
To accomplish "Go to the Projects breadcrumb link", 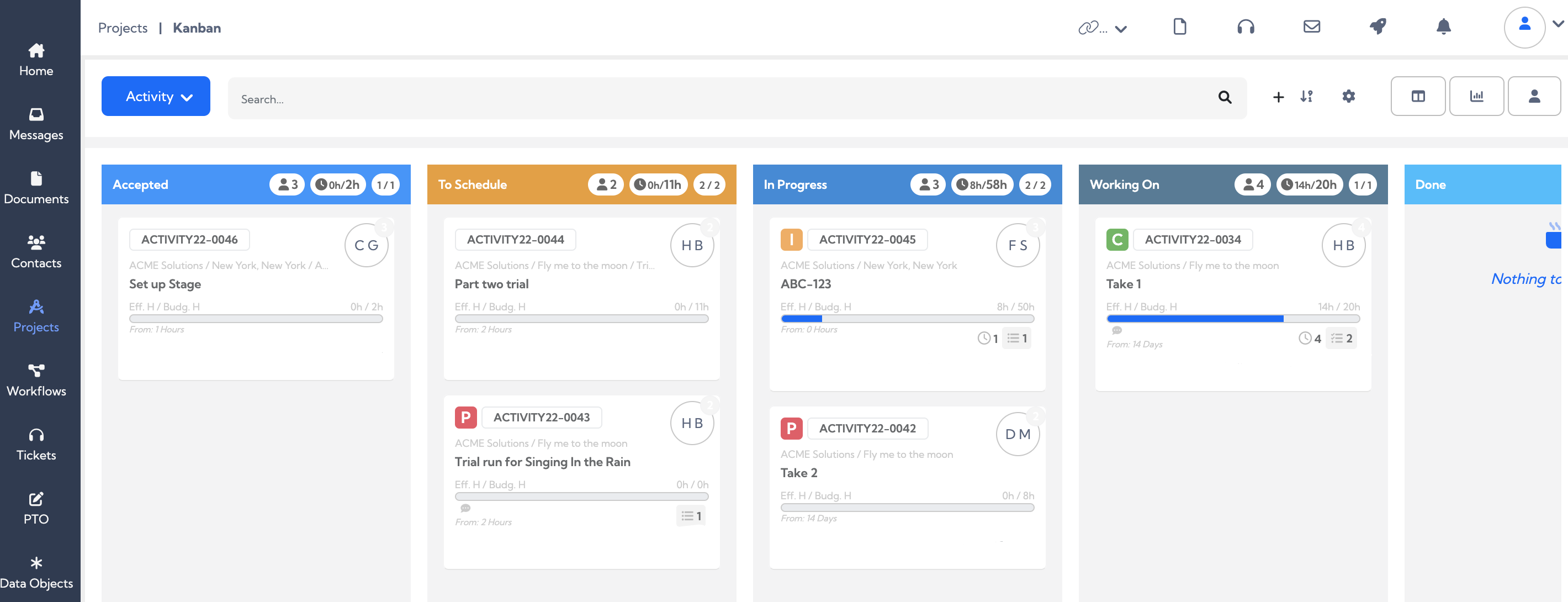I will 123,28.
